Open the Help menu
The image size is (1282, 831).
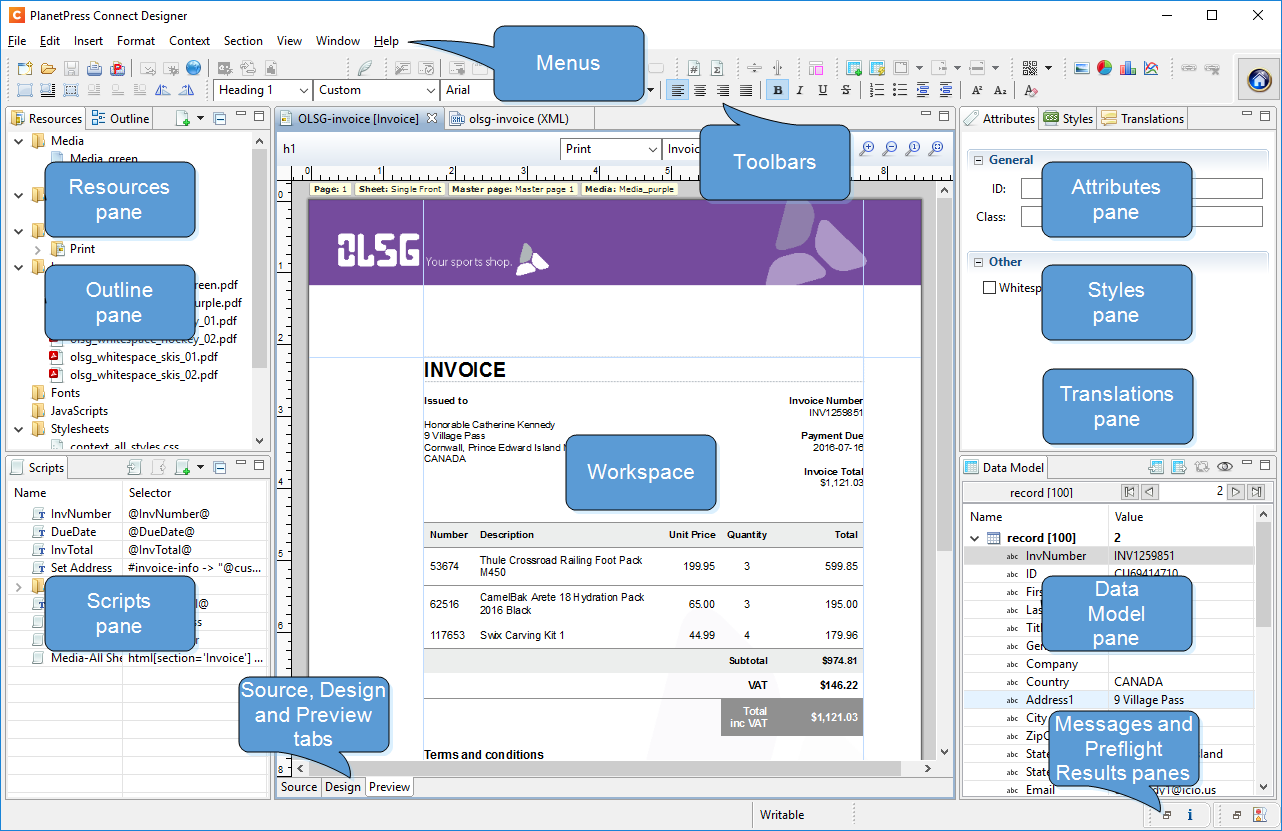pyautogui.click(x=386, y=41)
